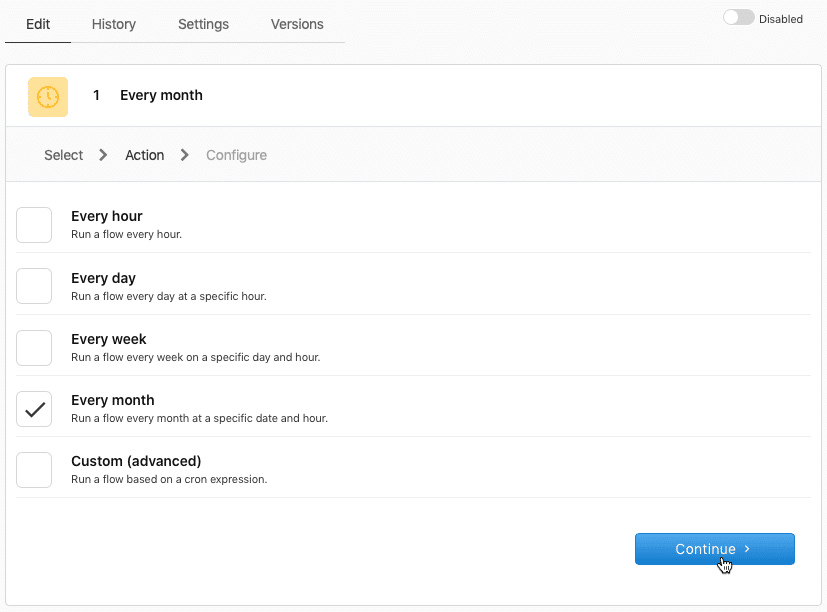Viewport: 827px width, 612px height.
Task: Click chevron between Select and Action
Action: click(104, 155)
